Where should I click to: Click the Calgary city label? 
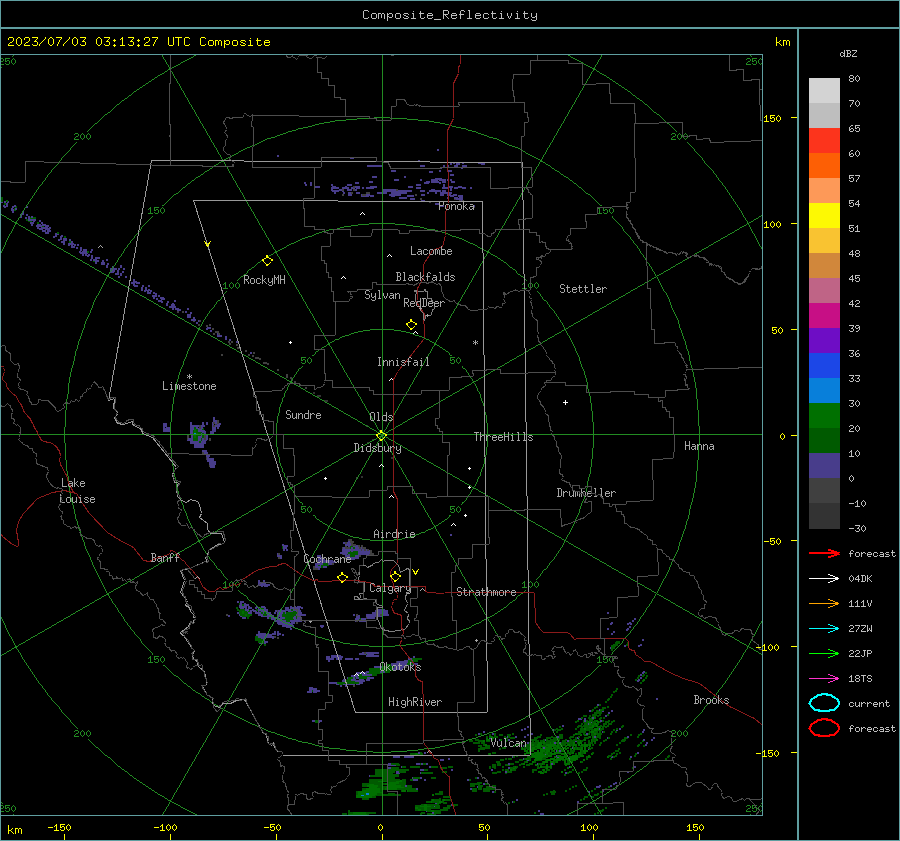pos(390,588)
